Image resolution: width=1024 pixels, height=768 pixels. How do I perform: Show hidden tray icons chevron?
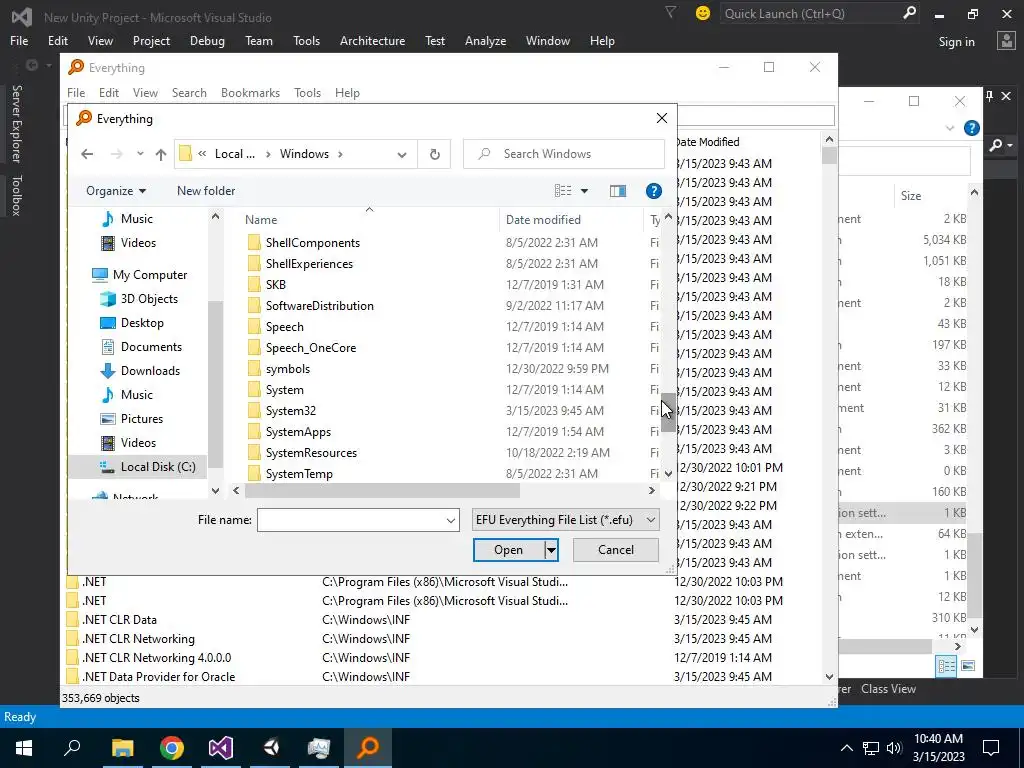tap(846, 748)
